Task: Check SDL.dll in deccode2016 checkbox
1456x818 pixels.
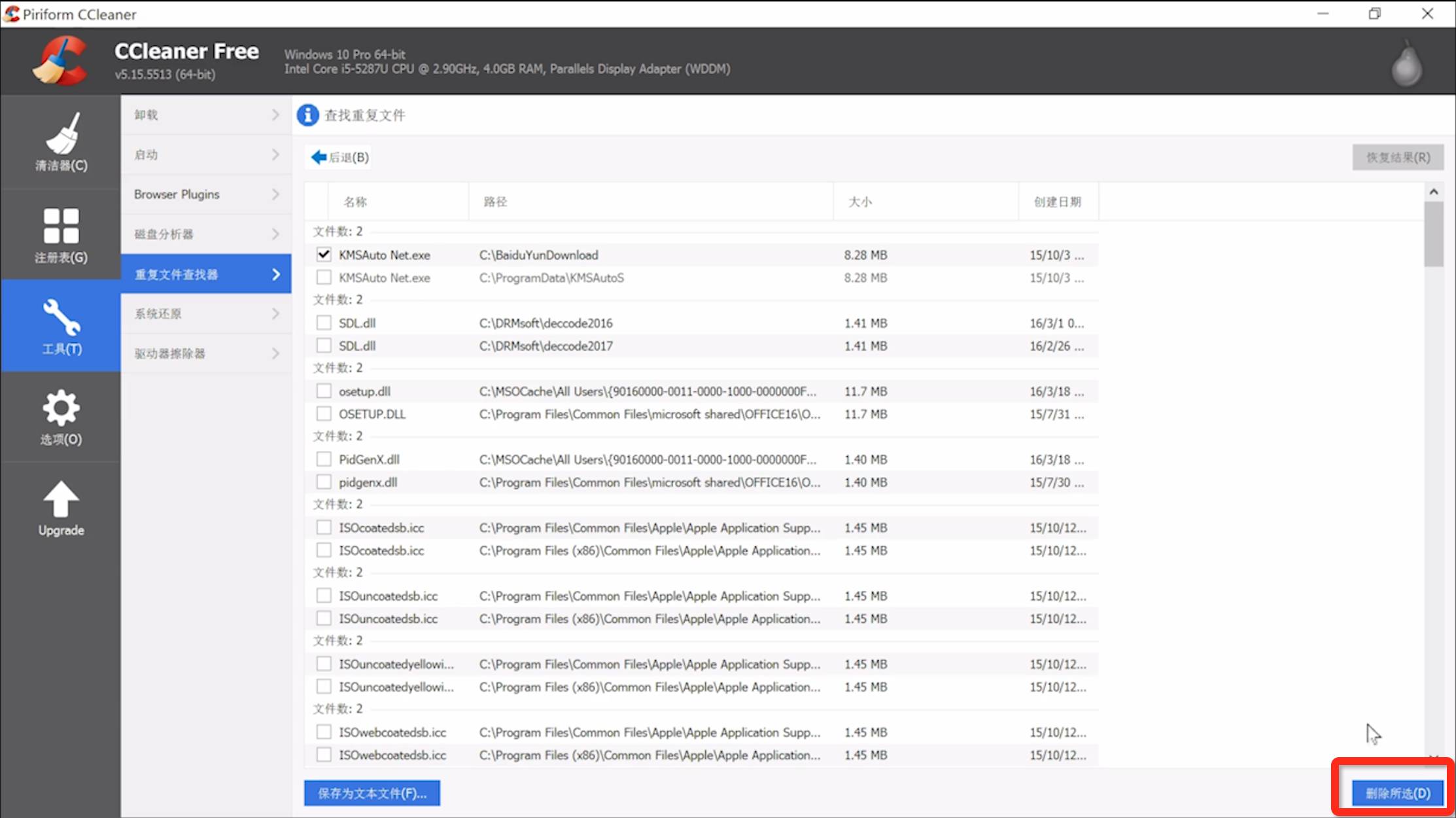Action: 324,323
